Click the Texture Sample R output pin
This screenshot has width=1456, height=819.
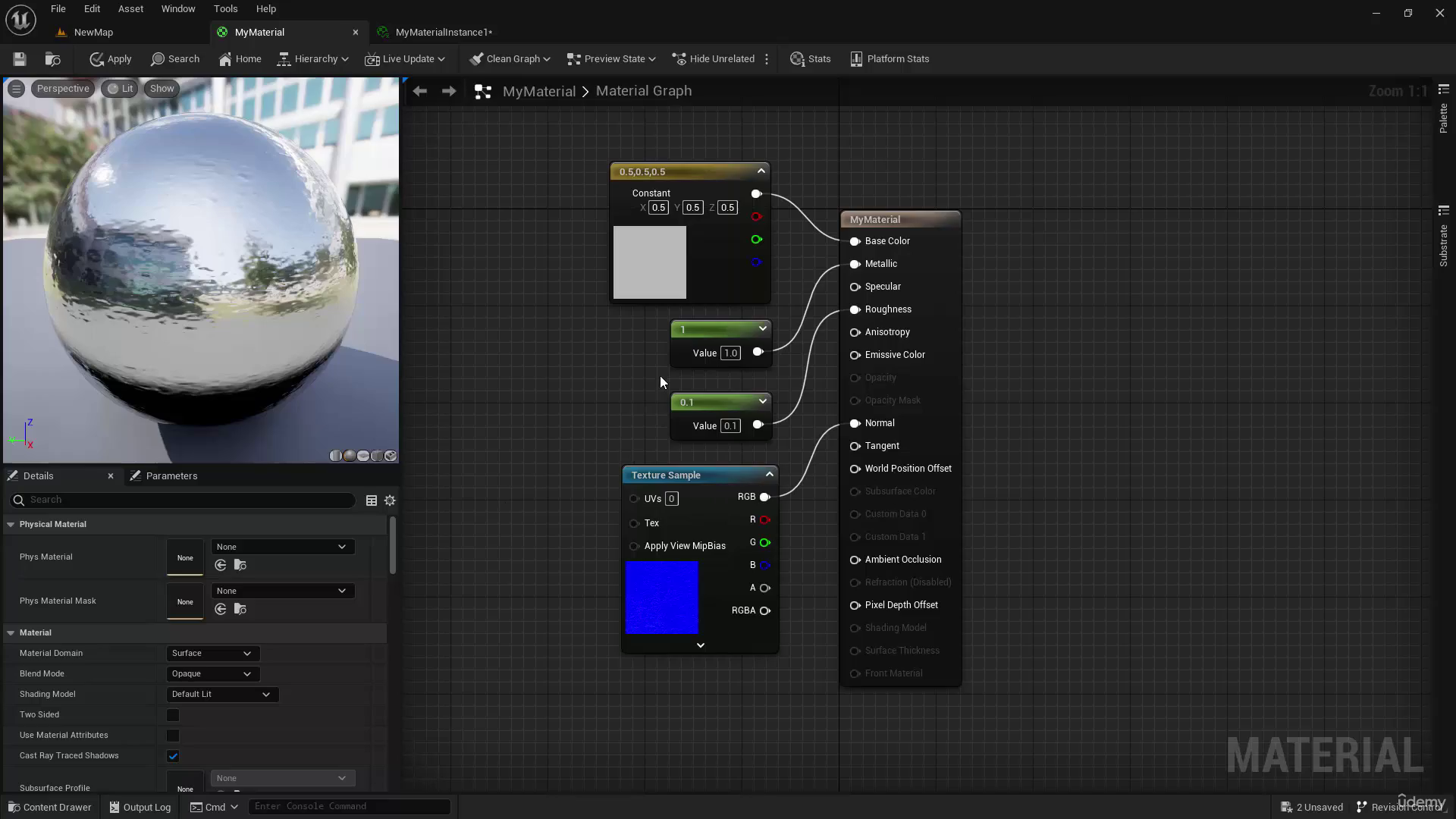pyautogui.click(x=765, y=520)
